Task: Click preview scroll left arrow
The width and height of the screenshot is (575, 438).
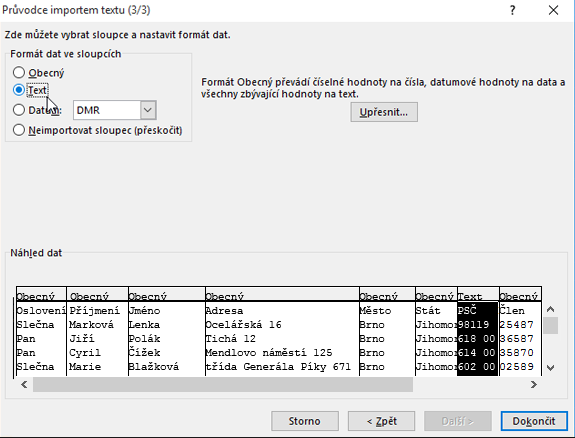Action: [24, 384]
